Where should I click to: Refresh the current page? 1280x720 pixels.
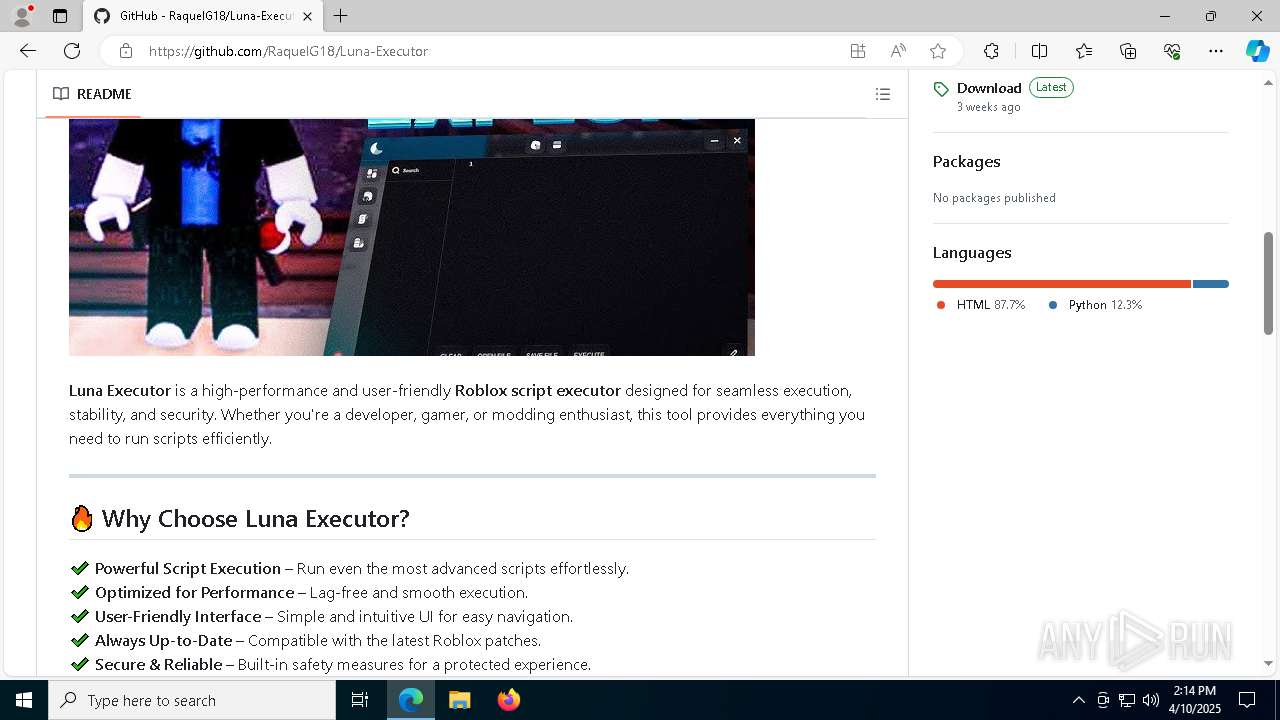pos(72,51)
